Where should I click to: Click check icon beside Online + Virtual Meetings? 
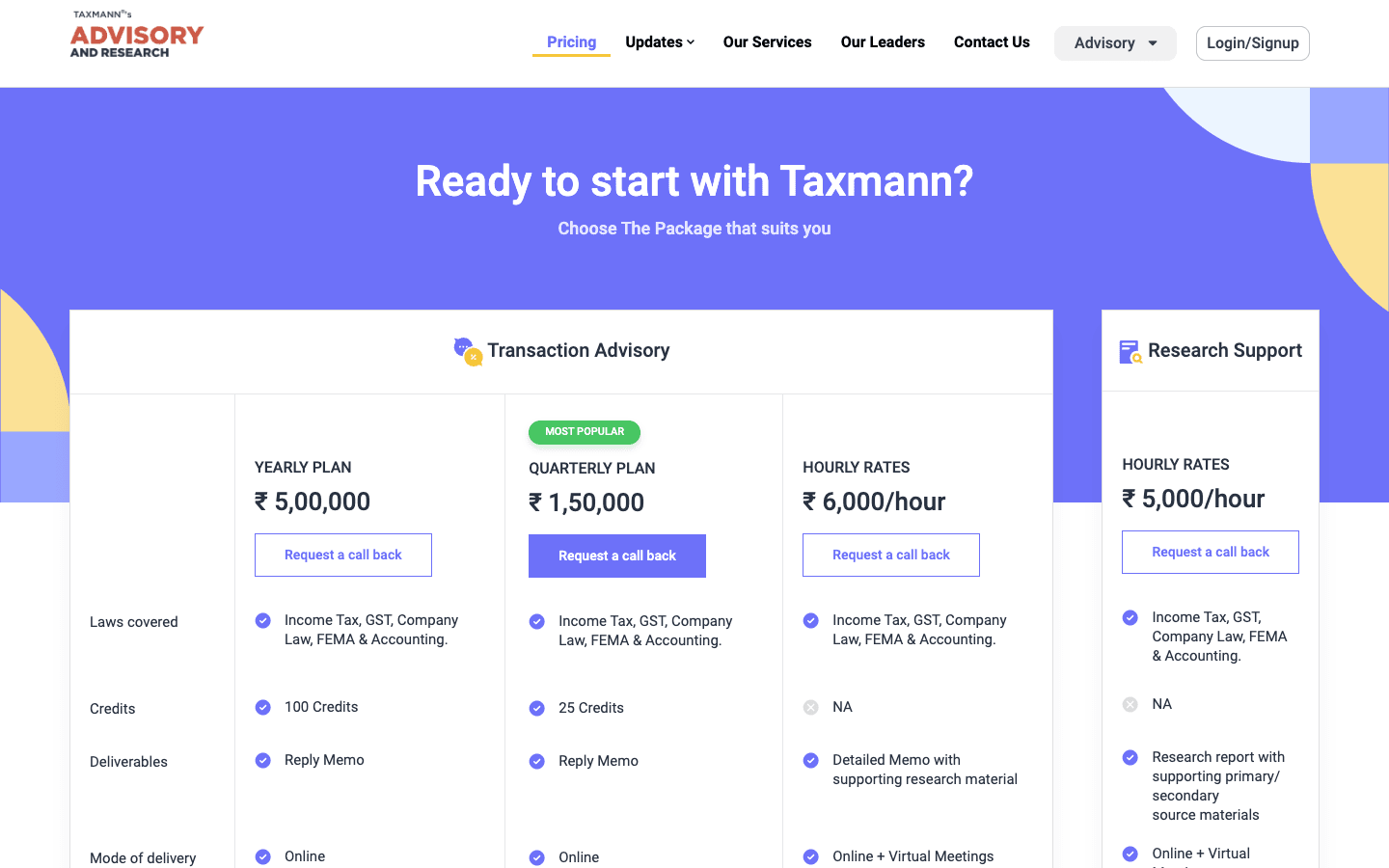[x=811, y=856]
